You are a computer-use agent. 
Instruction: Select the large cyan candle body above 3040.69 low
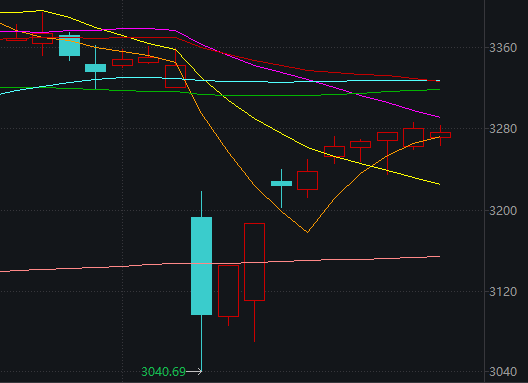click(201, 266)
